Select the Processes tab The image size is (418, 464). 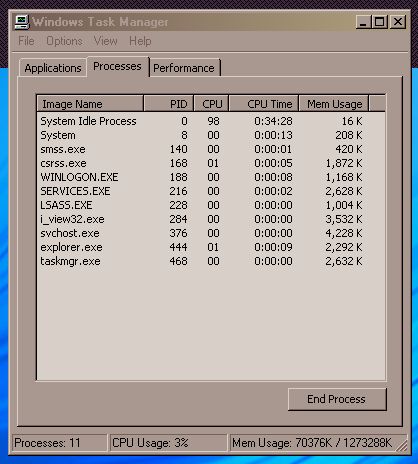tap(117, 66)
